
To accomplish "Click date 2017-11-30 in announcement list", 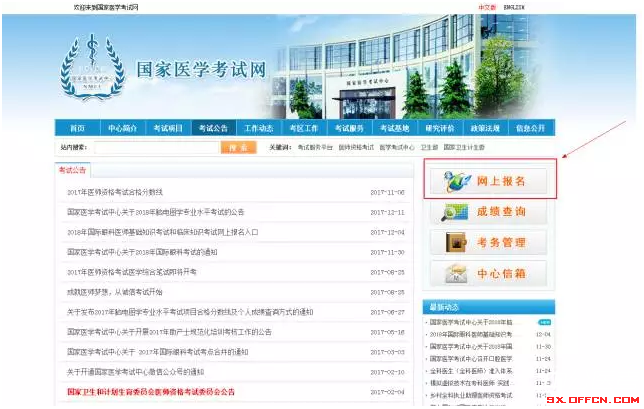I will pos(387,253).
